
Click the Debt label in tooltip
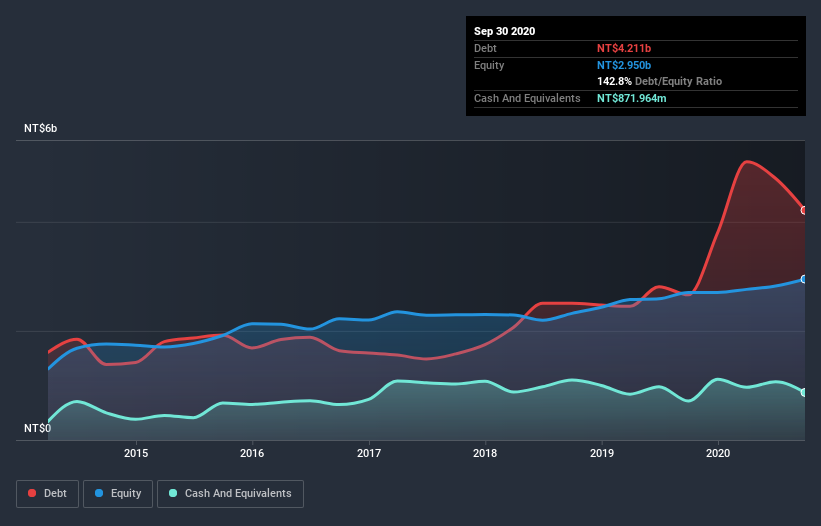pos(485,49)
